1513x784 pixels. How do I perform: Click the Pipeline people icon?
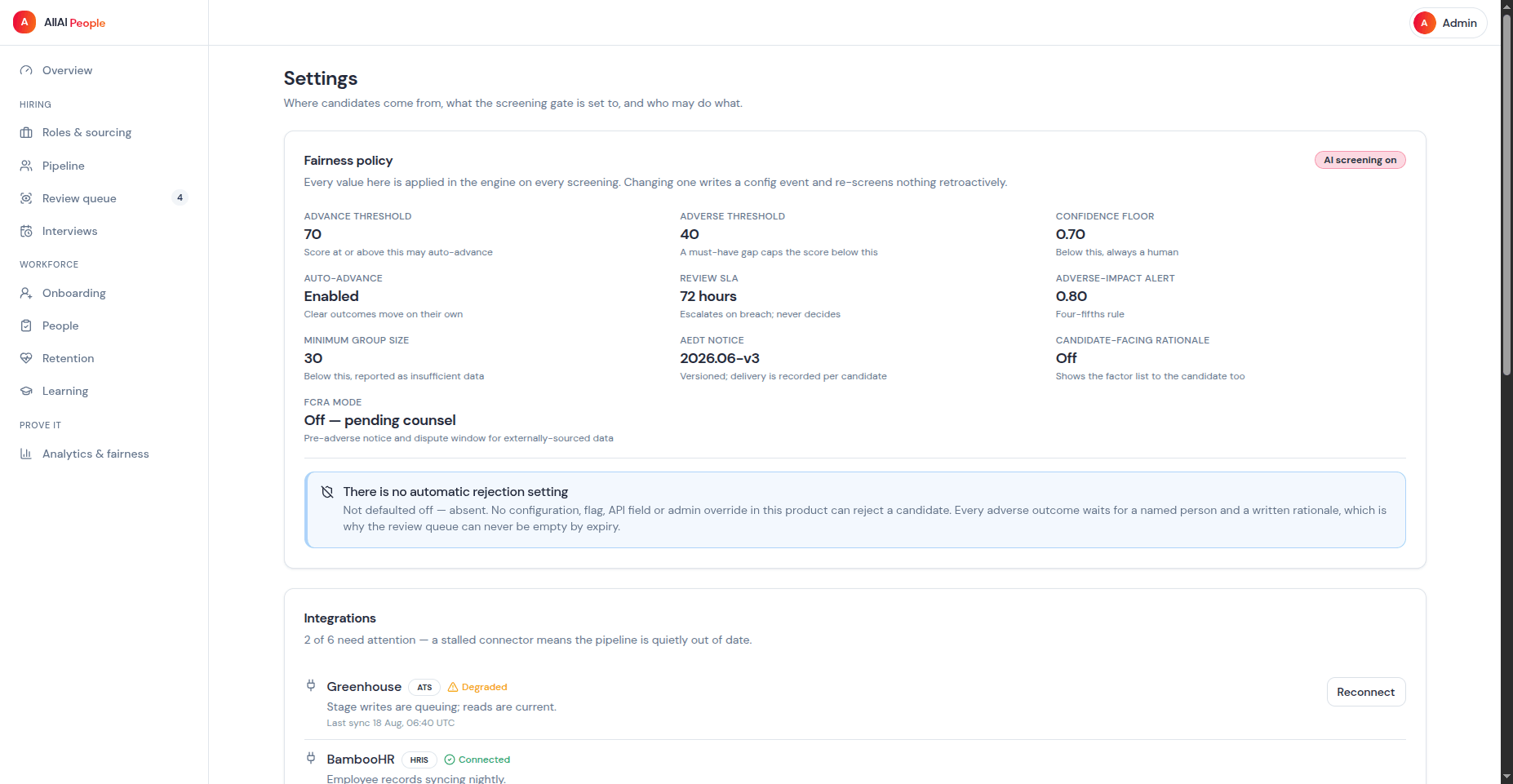(x=26, y=166)
